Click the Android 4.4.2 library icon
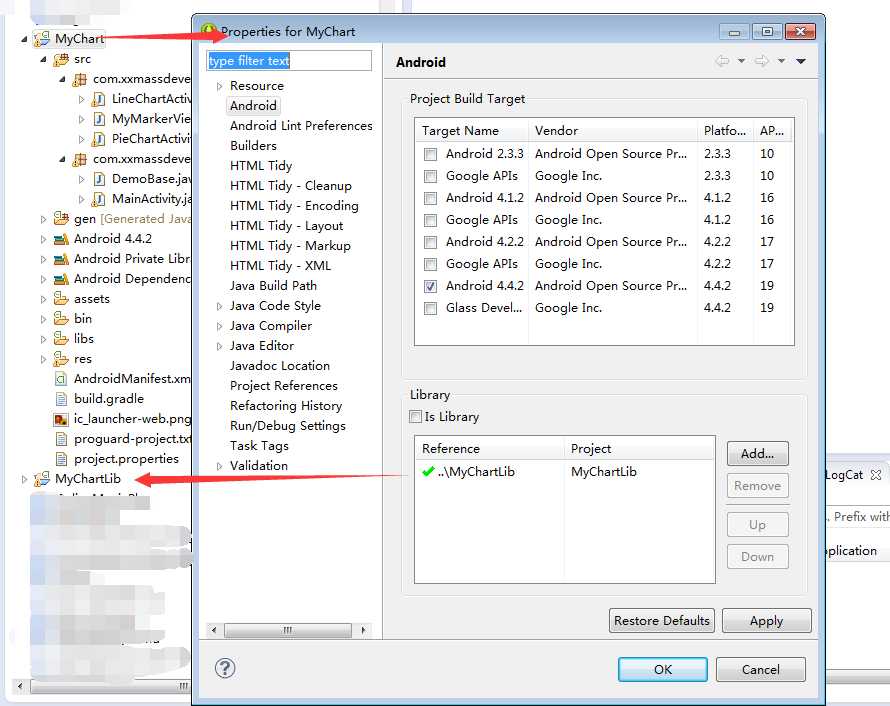The image size is (890, 706). coord(61,239)
